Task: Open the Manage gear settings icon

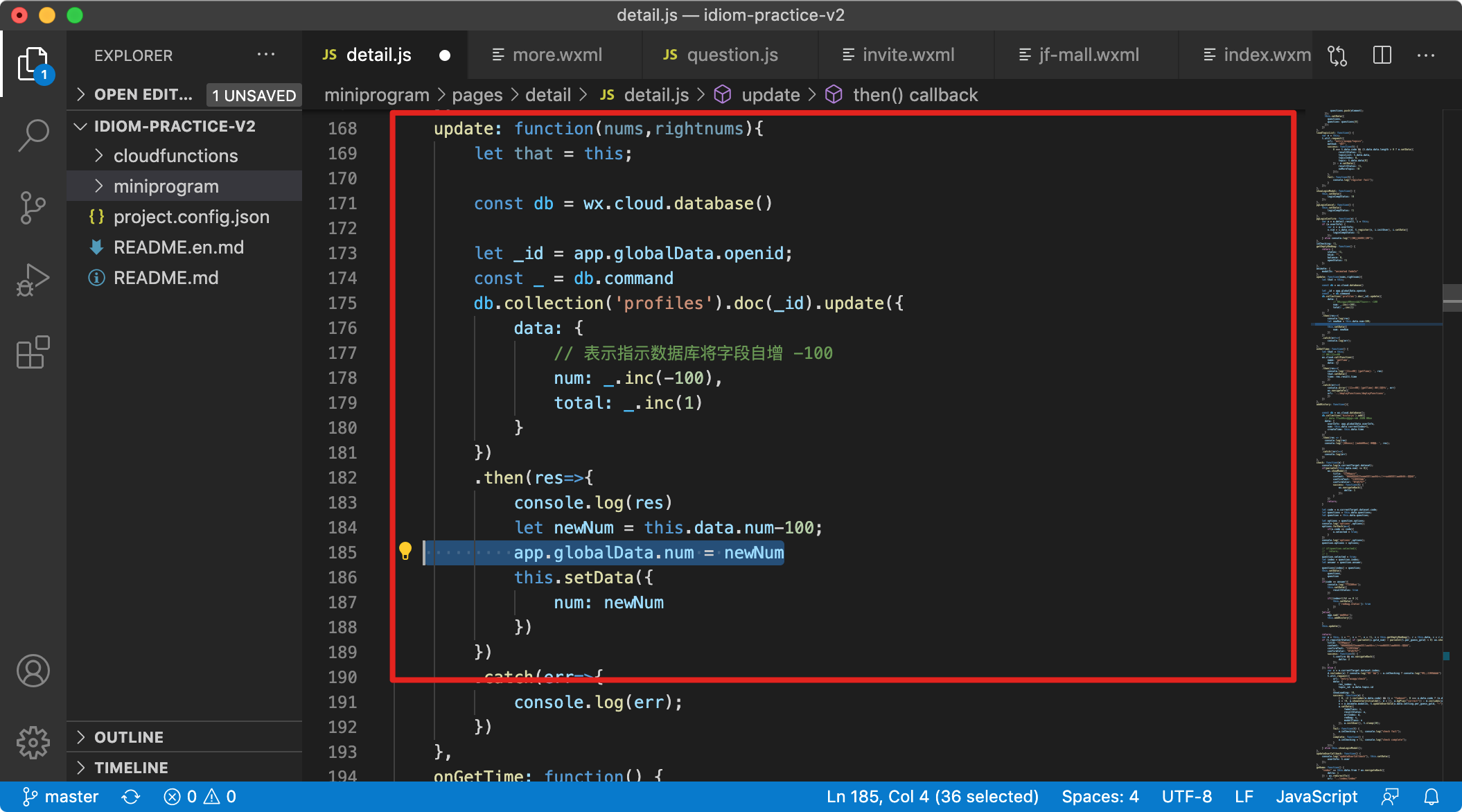Action: 33,743
